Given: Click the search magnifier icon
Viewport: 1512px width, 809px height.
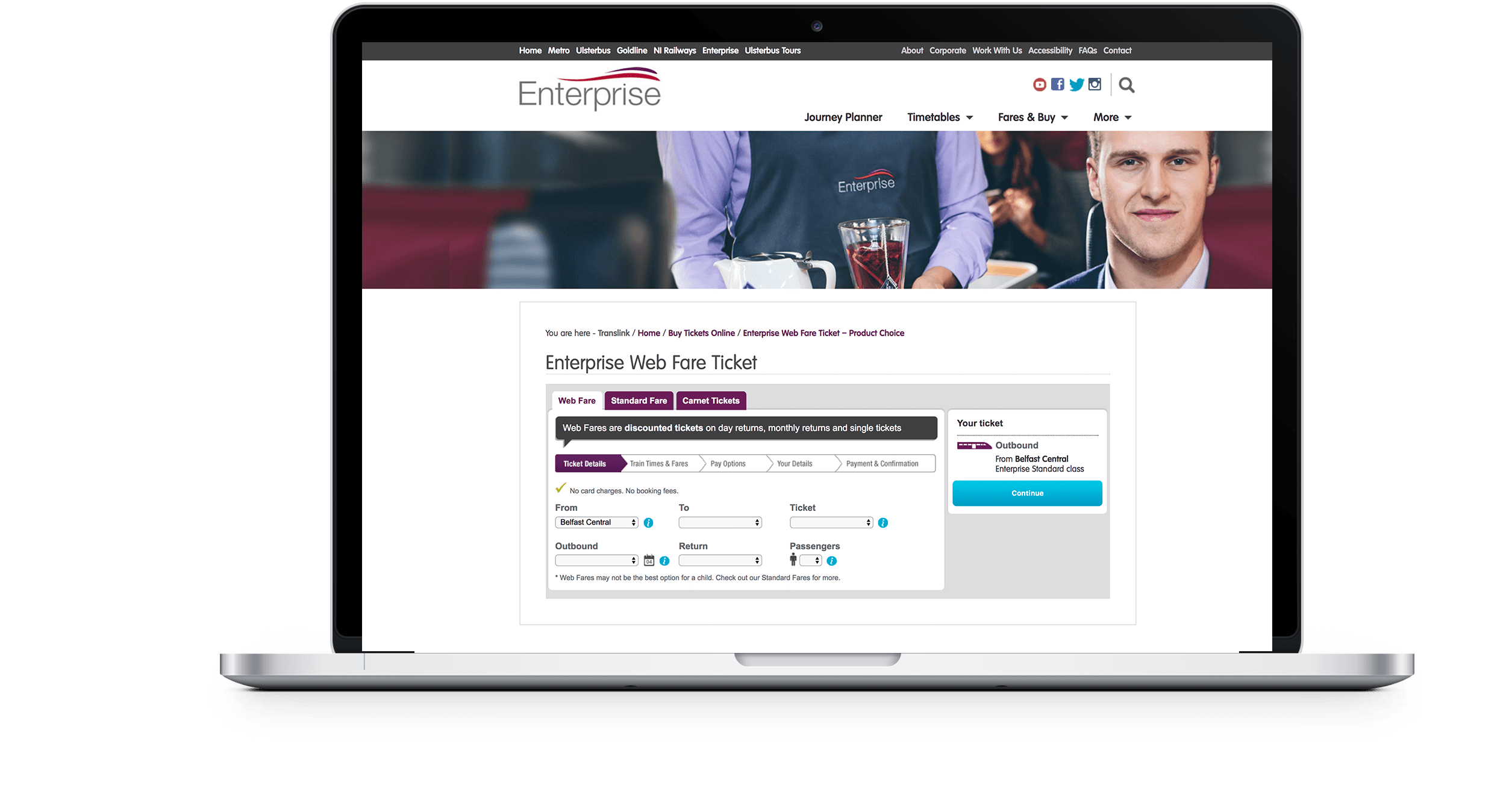Looking at the screenshot, I should coord(1127,86).
